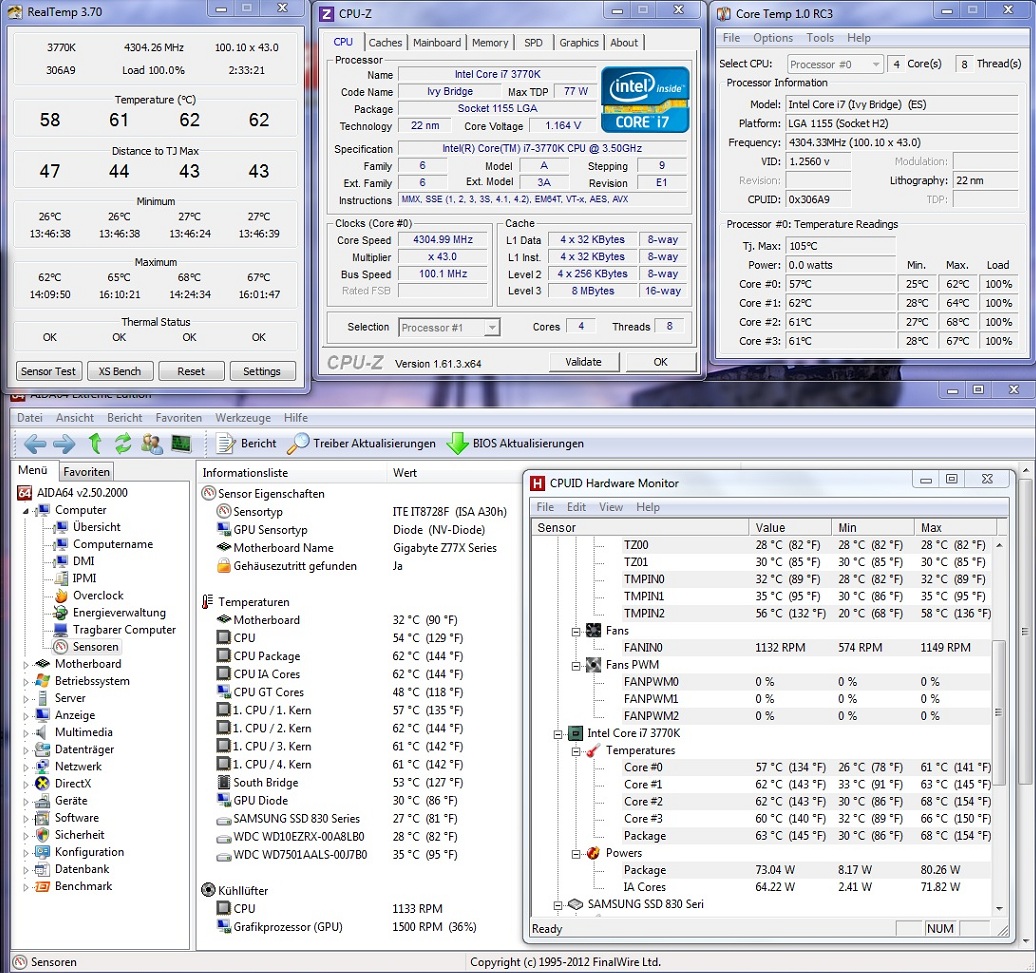The image size is (1036, 973).
Task: Switch to Caches tab in CPU-Z
Action: point(385,43)
